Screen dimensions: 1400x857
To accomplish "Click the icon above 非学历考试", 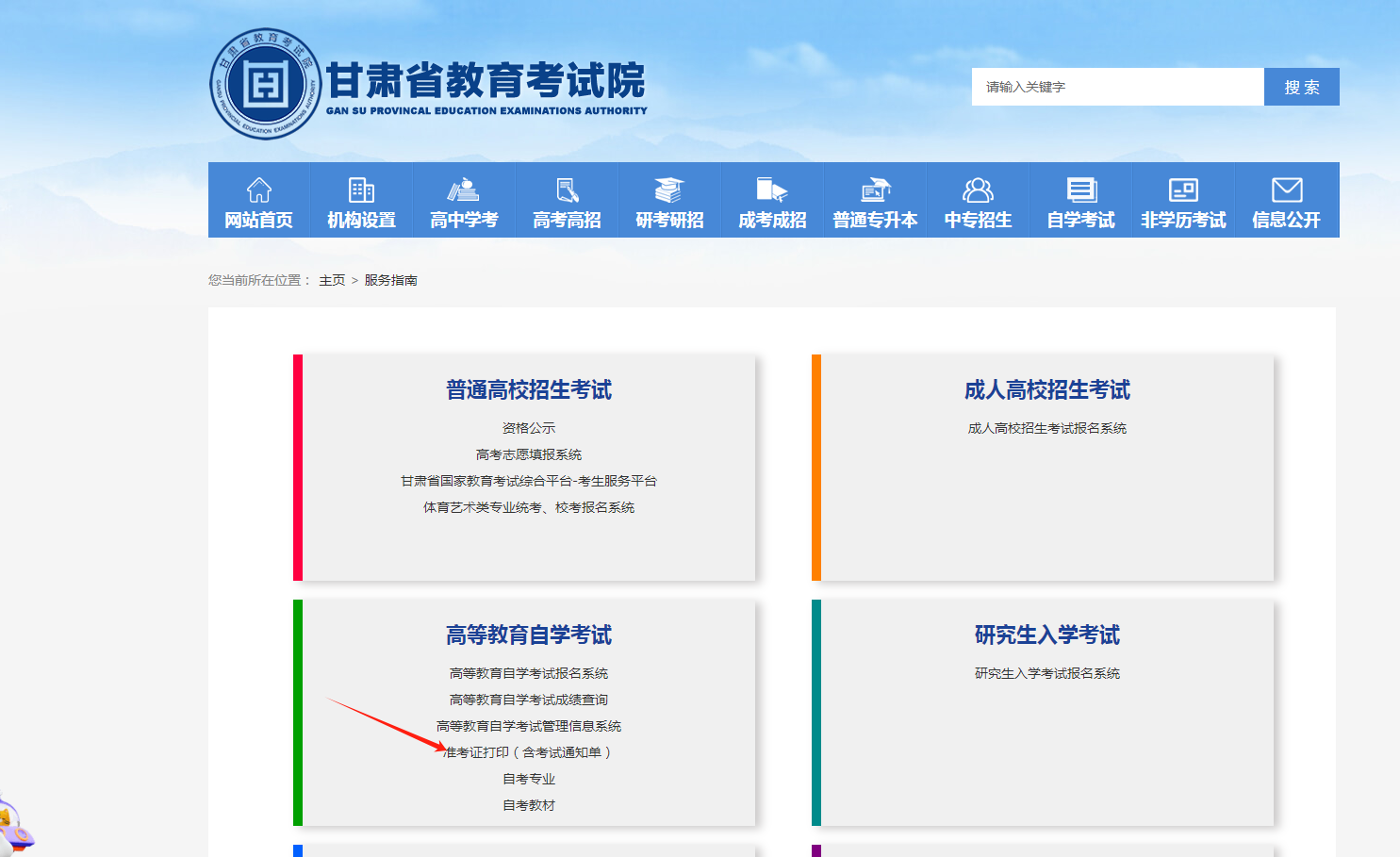I will click(x=1183, y=190).
